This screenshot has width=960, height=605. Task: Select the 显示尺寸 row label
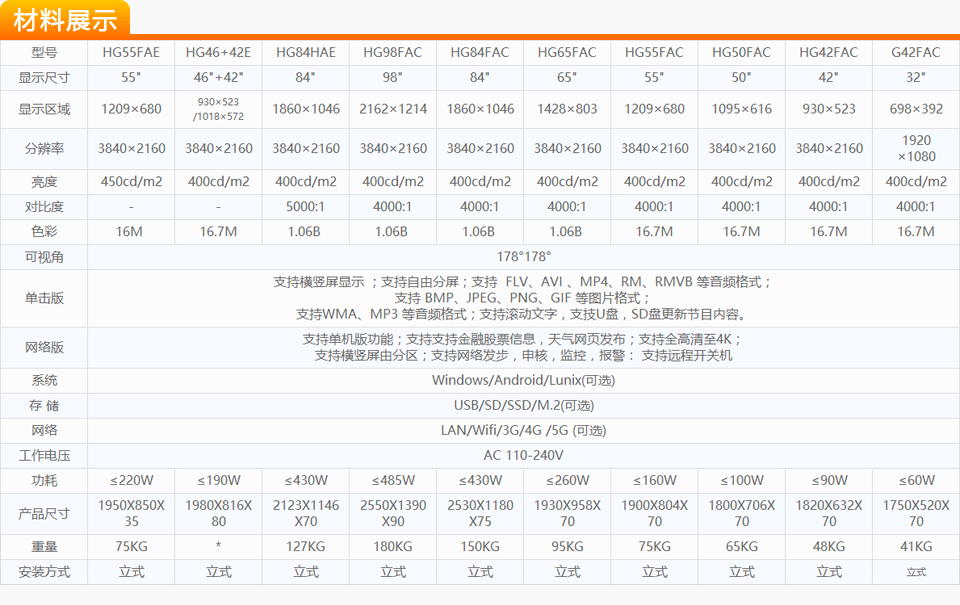click(x=44, y=77)
